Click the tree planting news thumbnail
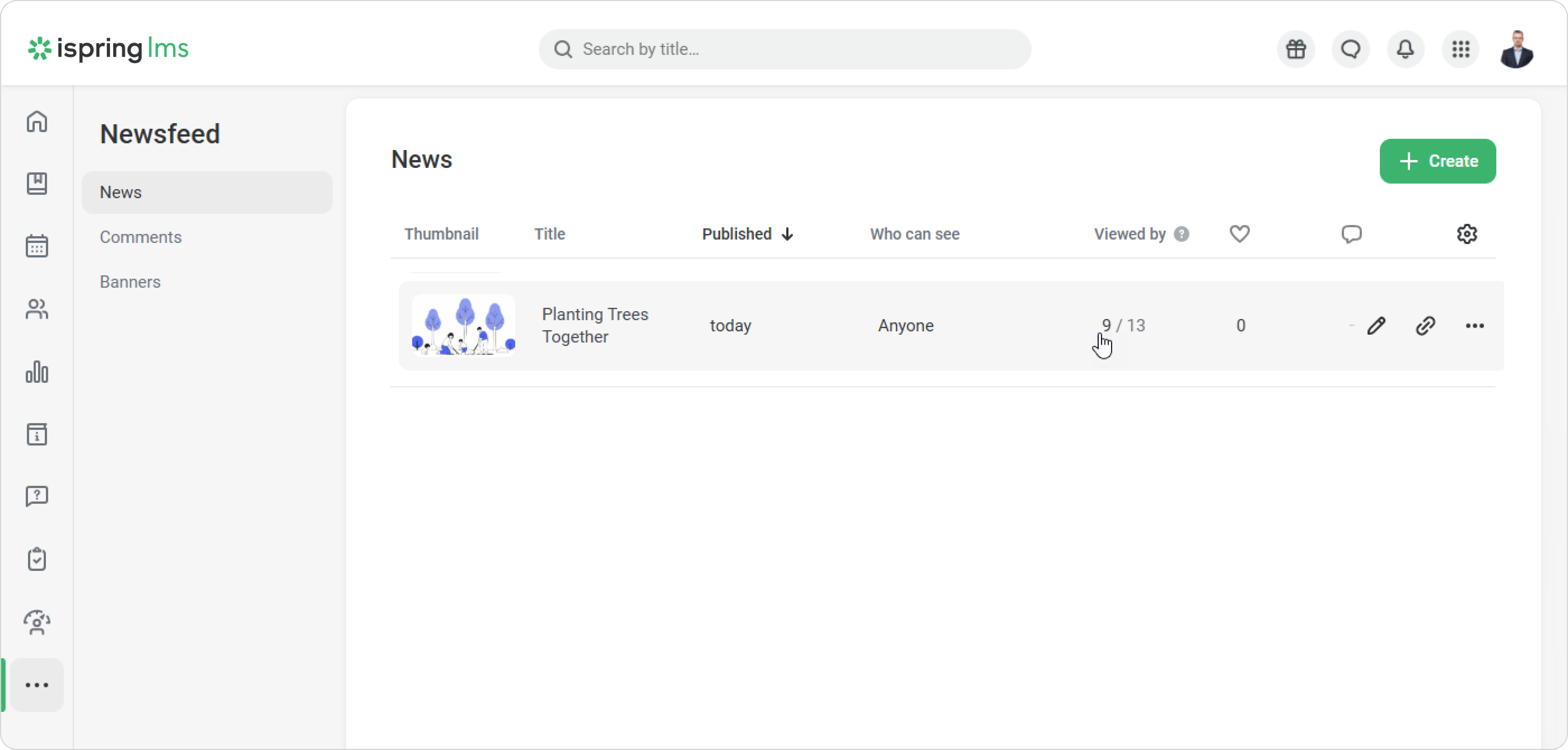1568x750 pixels. (463, 325)
